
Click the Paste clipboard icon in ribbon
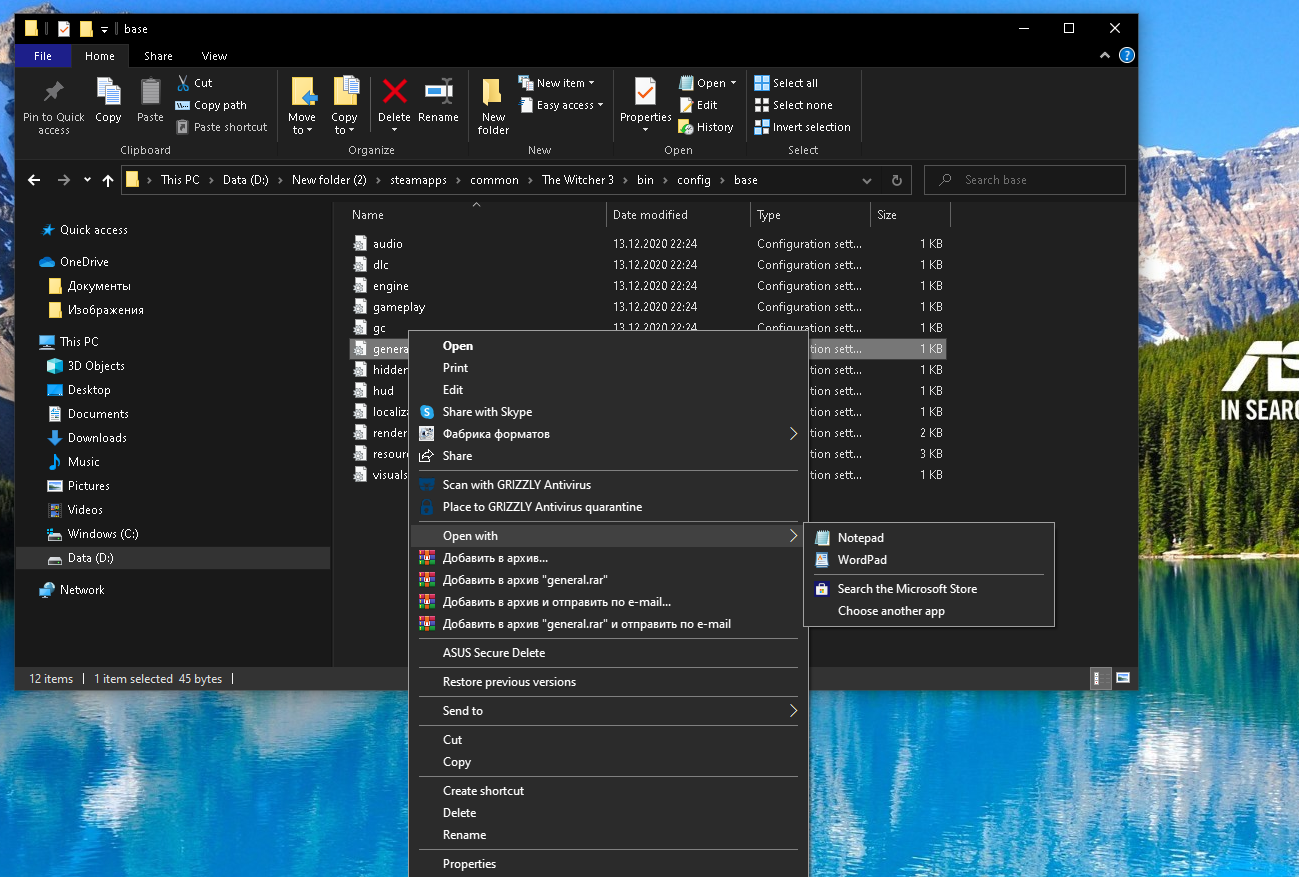pos(150,92)
